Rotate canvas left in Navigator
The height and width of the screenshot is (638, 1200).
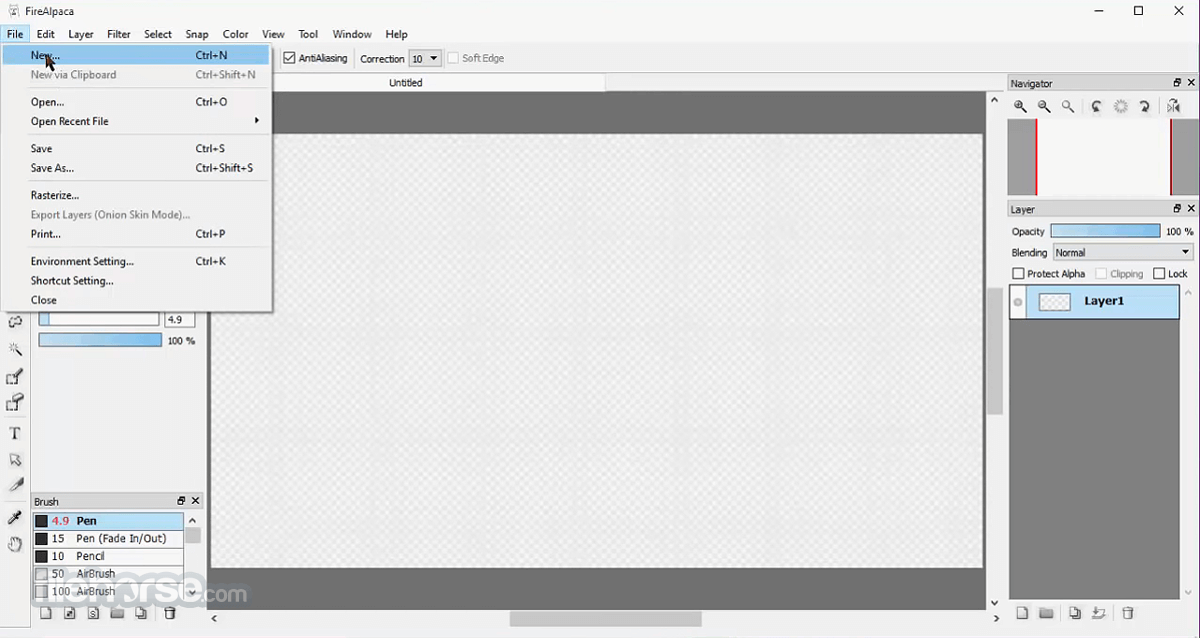[x=1097, y=106]
